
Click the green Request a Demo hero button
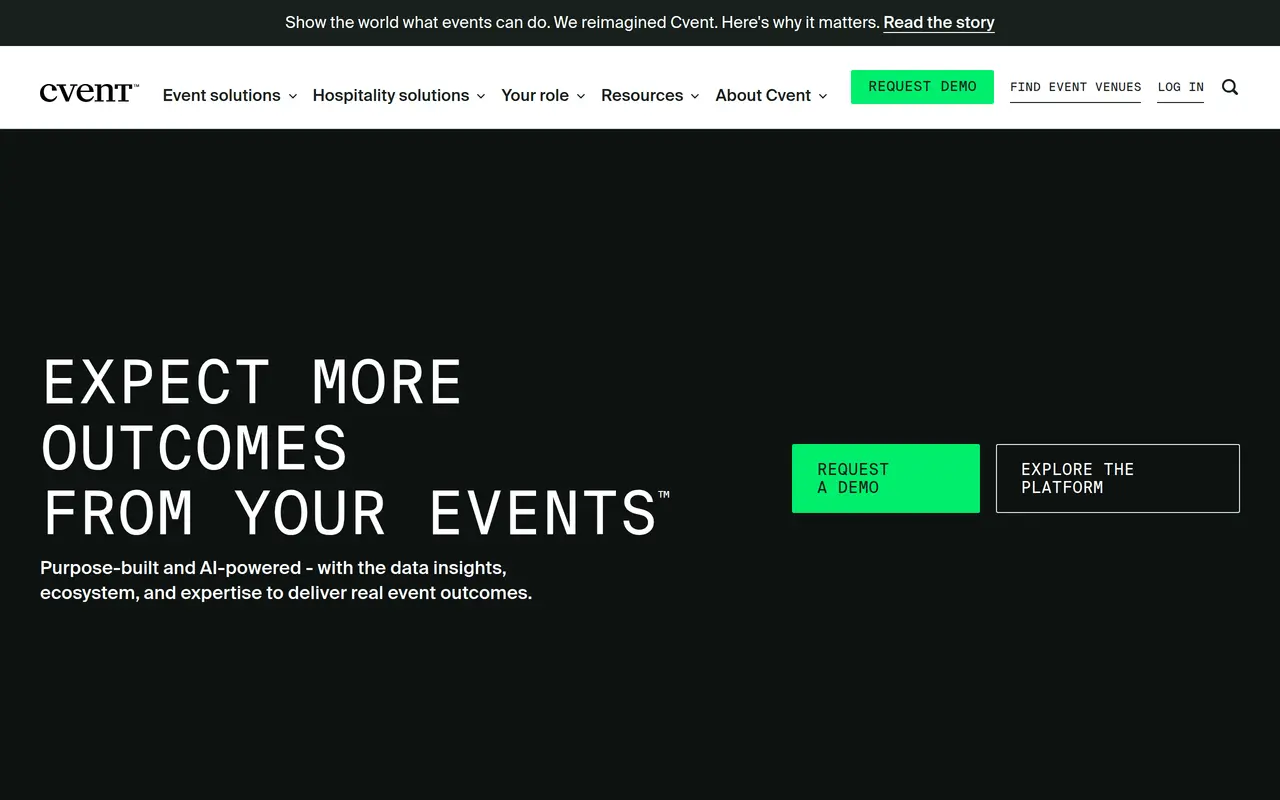(x=886, y=478)
